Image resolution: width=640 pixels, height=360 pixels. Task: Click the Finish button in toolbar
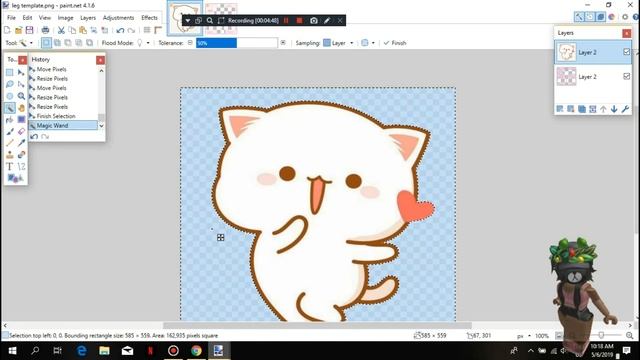tap(395, 43)
